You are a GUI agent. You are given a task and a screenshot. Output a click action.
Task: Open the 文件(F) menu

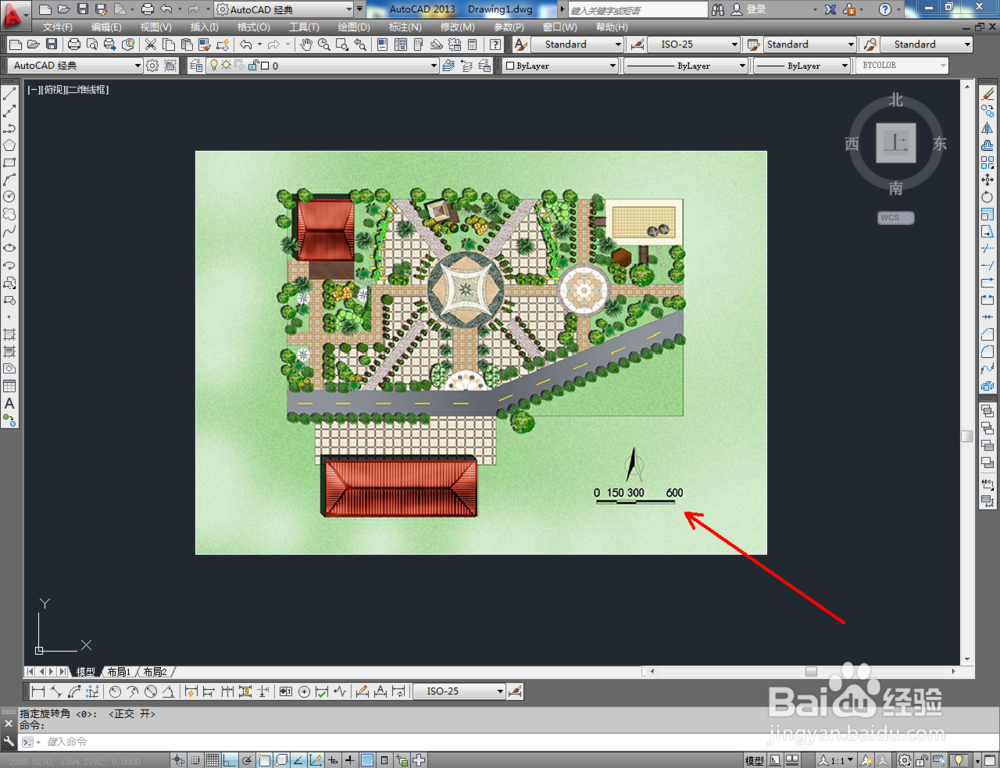tap(57, 27)
